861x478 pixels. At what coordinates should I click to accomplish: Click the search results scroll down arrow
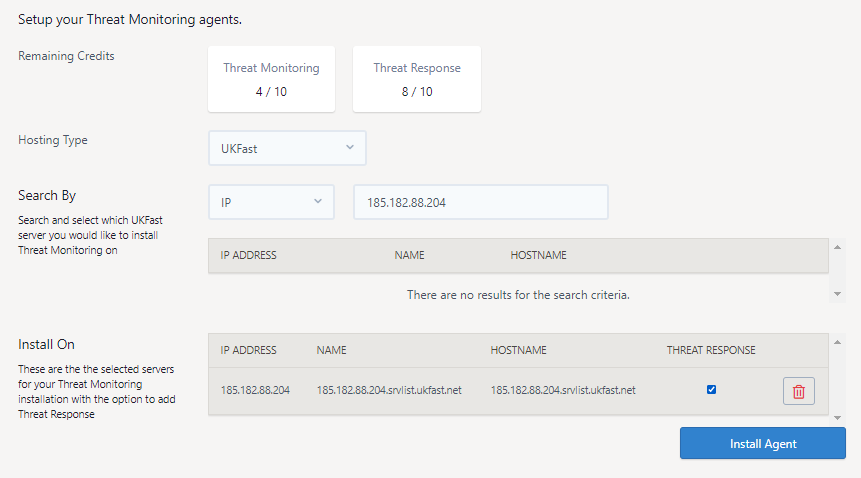point(838,294)
